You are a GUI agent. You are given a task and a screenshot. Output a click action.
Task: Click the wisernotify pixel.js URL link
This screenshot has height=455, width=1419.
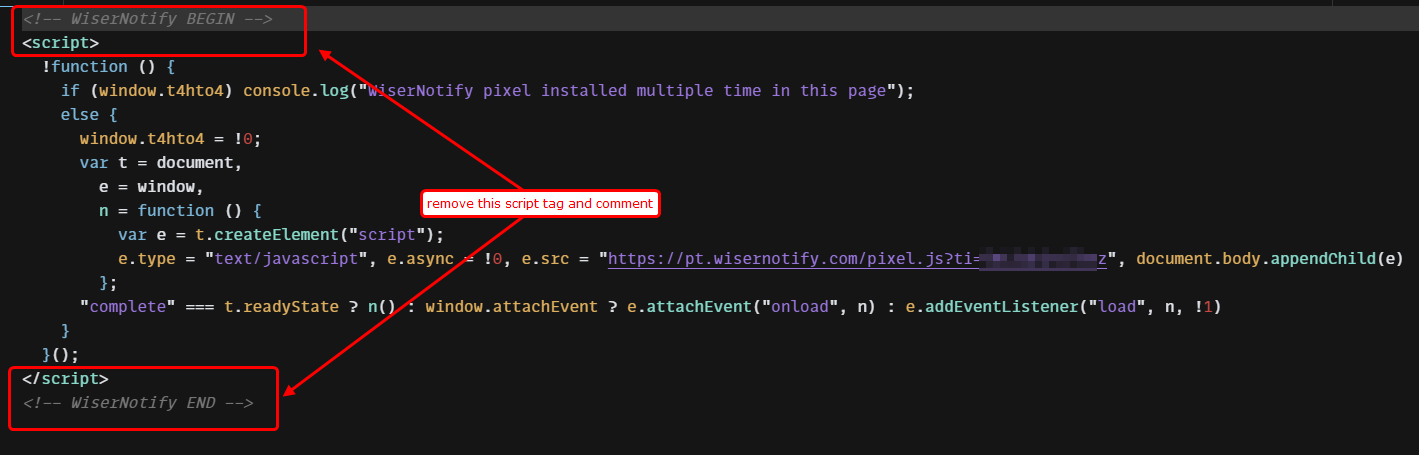point(857,259)
